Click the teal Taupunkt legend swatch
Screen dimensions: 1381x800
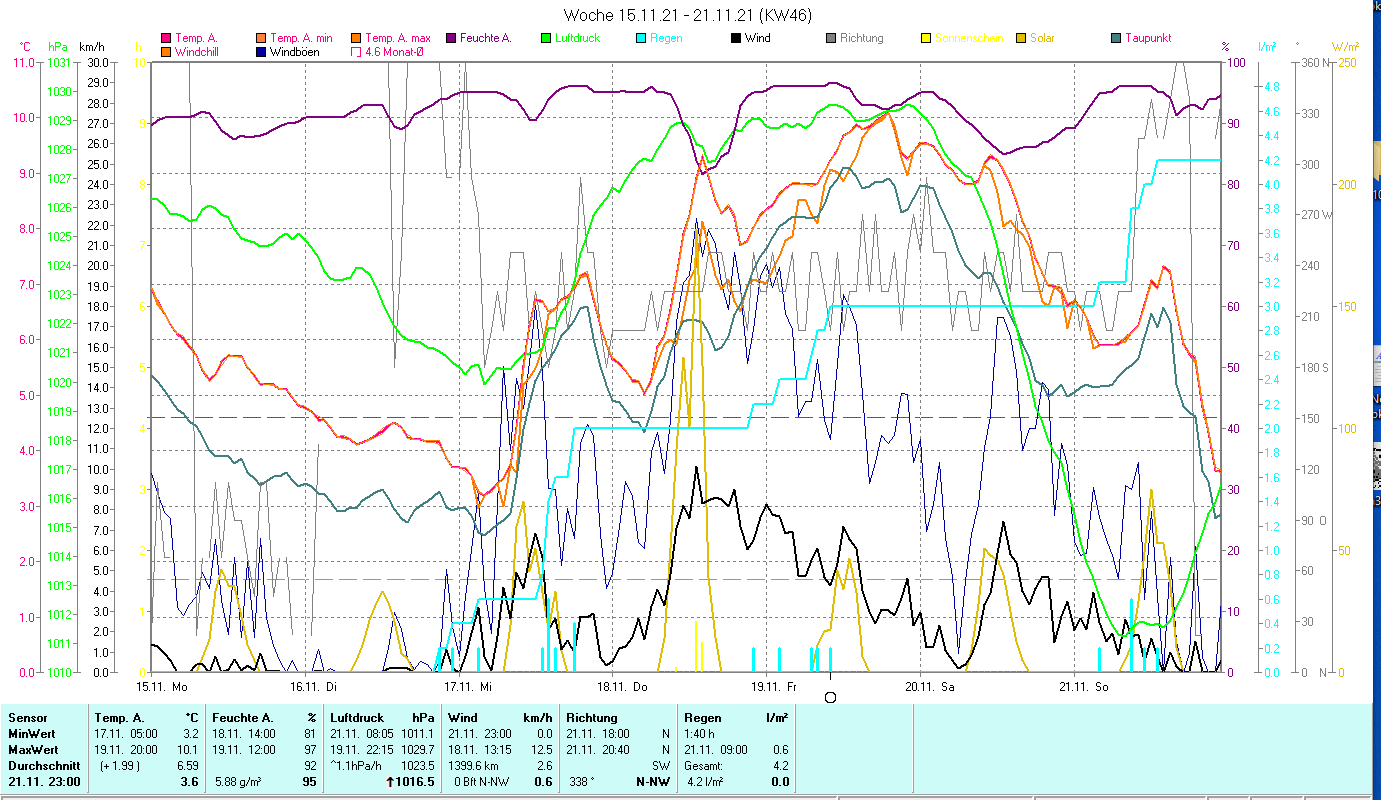(x=1116, y=39)
